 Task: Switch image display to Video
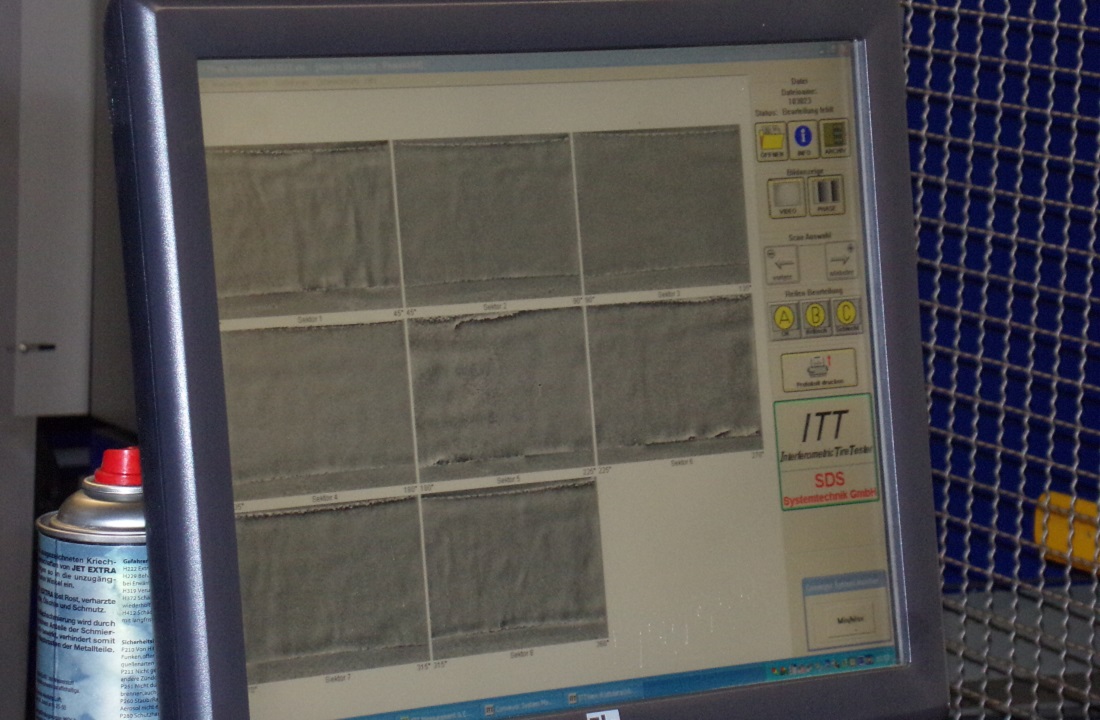click(x=785, y=197)
